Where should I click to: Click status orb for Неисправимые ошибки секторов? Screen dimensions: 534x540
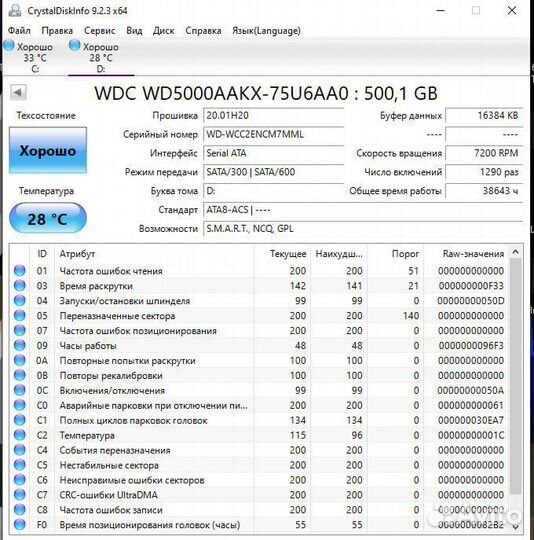(20, 480)
